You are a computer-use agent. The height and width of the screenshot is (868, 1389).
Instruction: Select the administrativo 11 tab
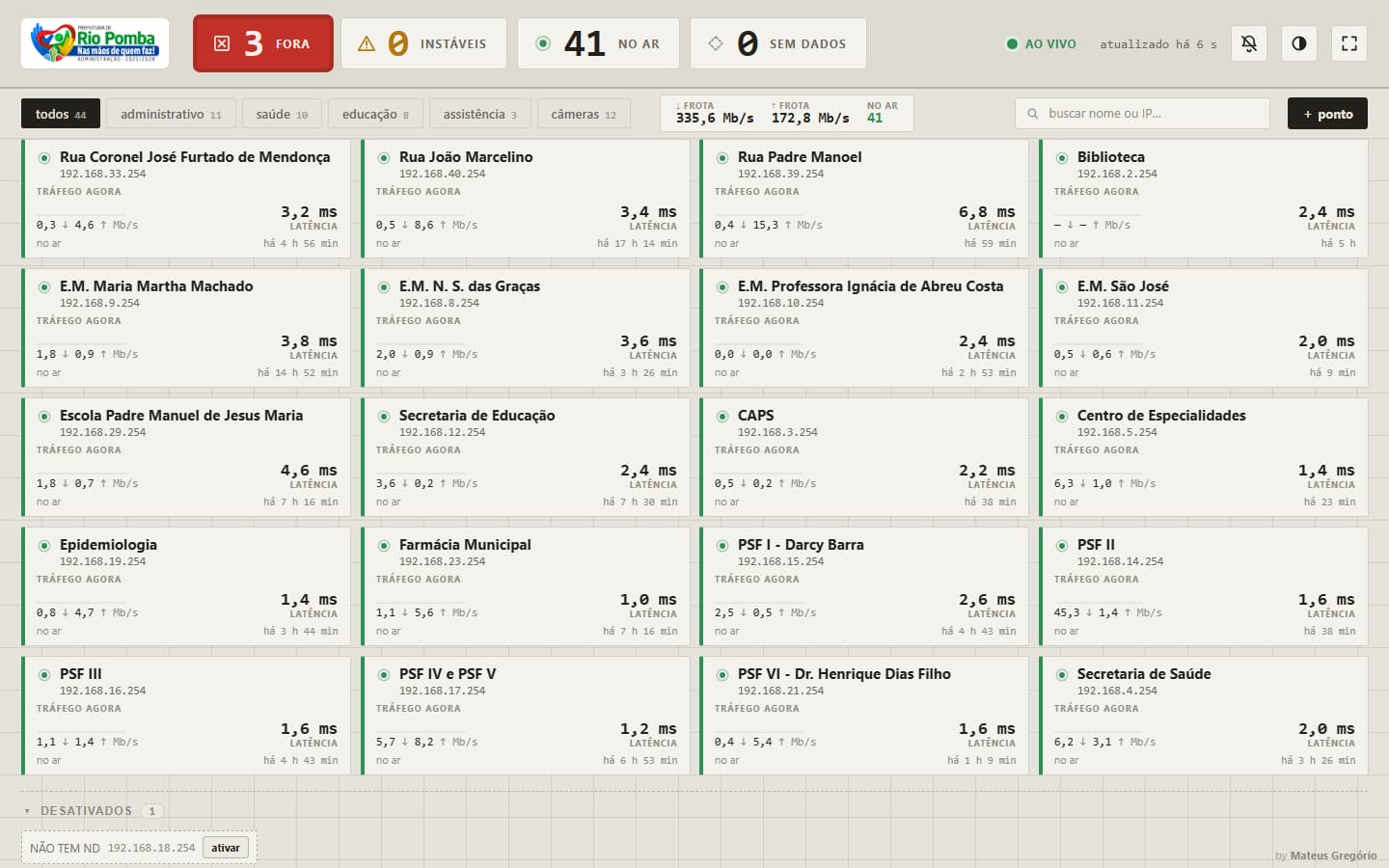pyautogui.click(x=171, y=114)
